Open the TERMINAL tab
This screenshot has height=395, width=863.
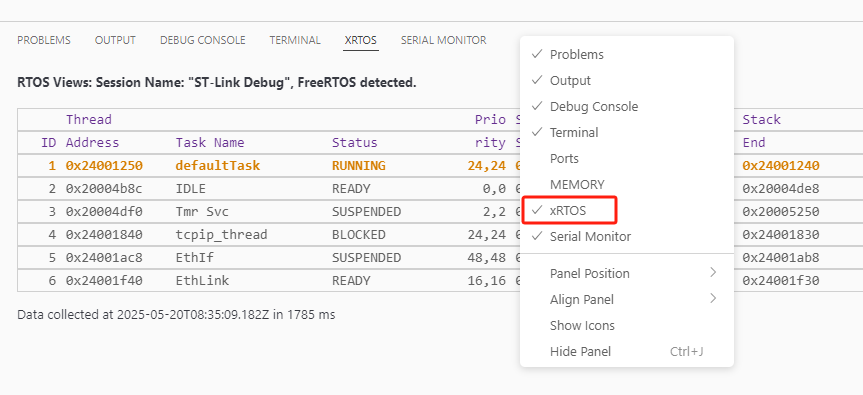295,40
